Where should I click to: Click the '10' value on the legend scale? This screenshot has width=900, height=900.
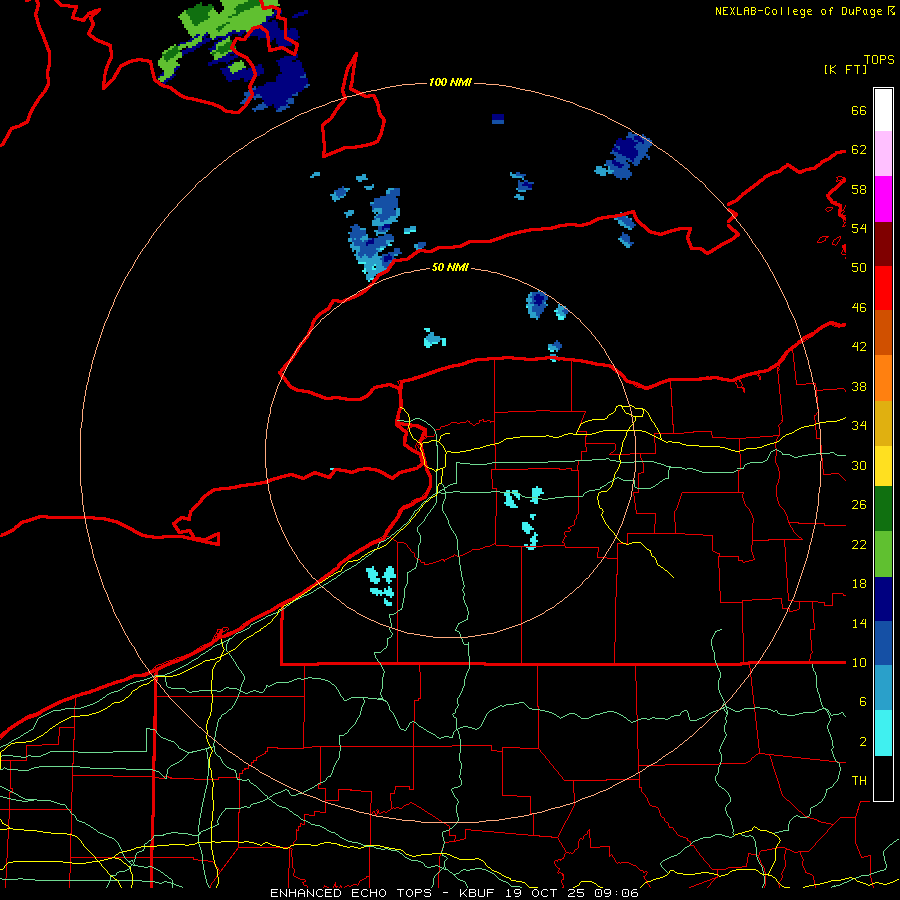point(859,663)
